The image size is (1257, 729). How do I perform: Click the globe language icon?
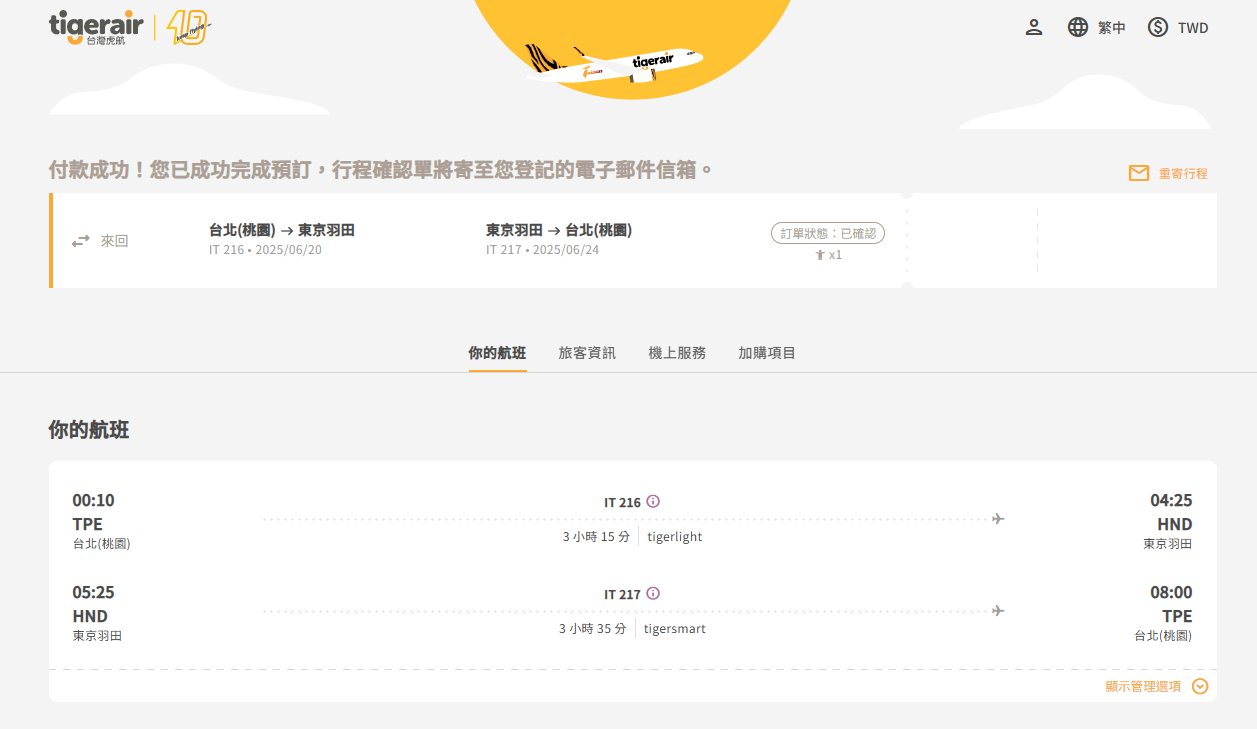pos(1078,28)
